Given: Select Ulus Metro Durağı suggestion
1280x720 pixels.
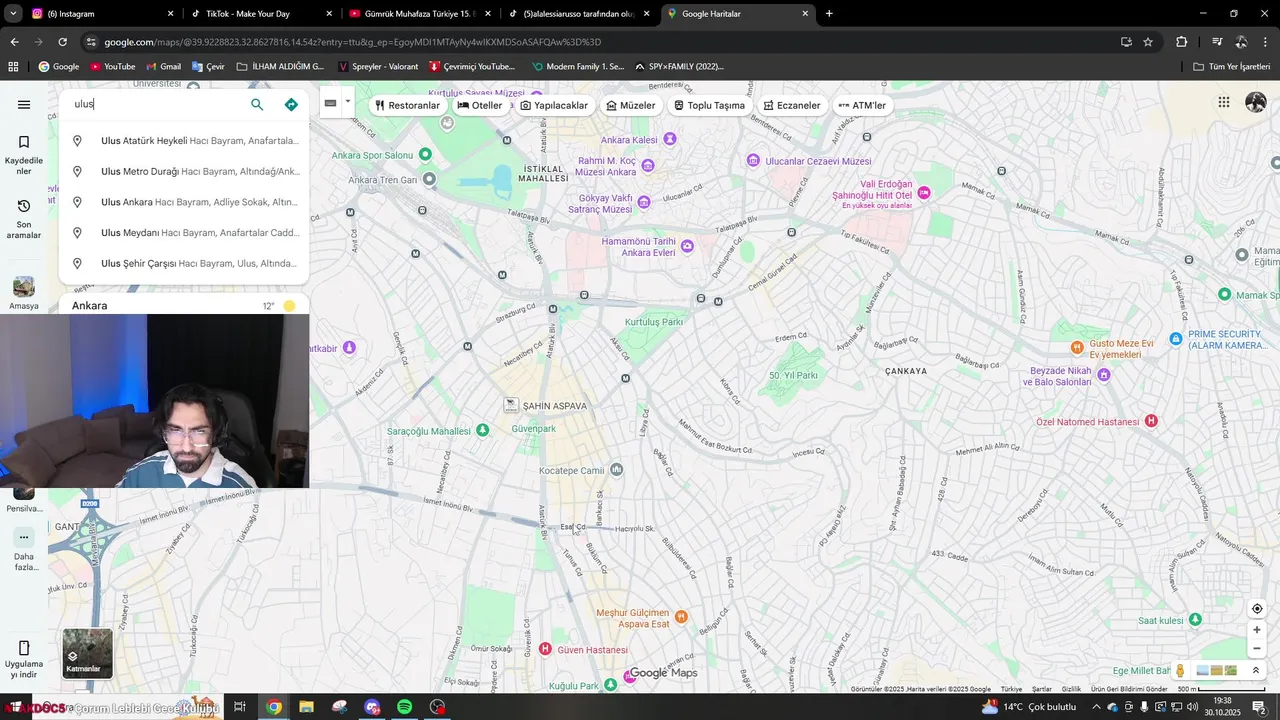Looking at the screenshot, I should pyautogui.click(x=185, y=172).
